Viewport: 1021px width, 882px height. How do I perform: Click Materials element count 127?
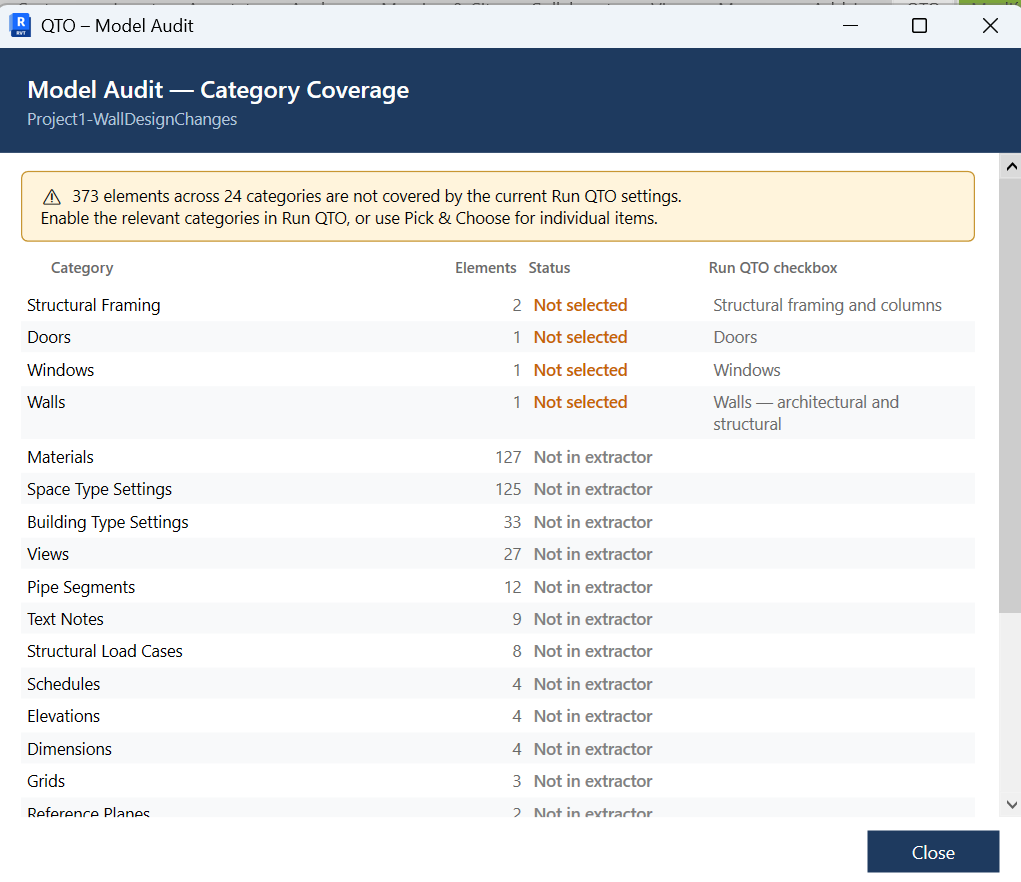(508, 457)
